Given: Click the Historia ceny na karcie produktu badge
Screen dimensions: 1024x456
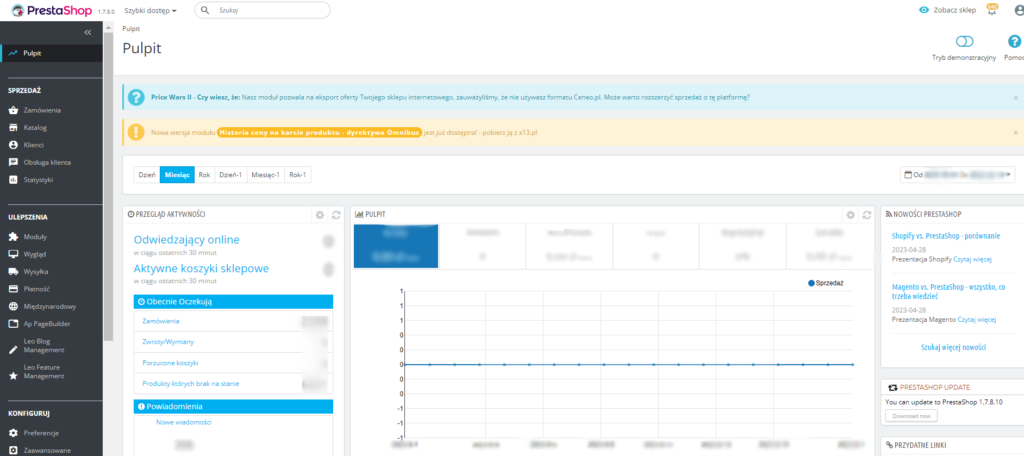Looking at the screenshot, I should [319, 132].
